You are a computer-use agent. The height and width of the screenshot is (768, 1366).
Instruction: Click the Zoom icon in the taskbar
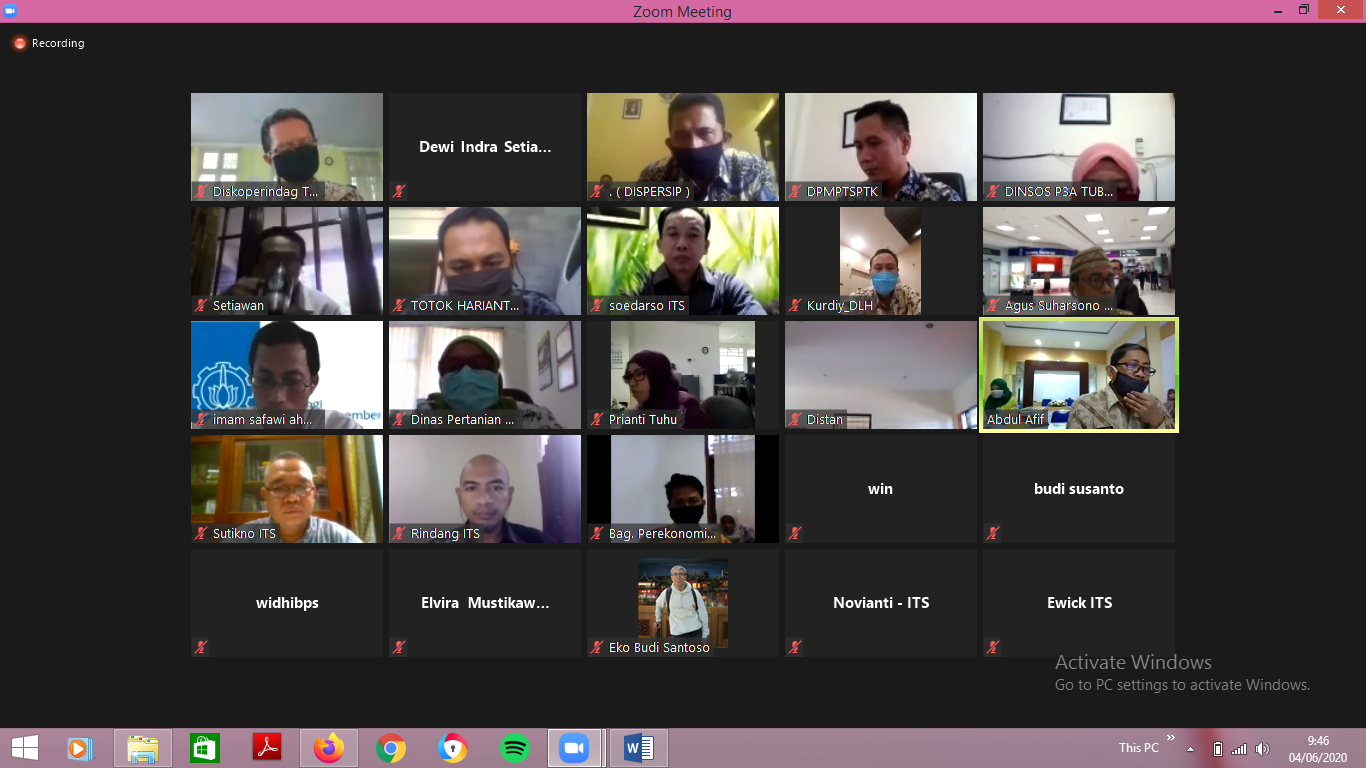coord(574,748)
